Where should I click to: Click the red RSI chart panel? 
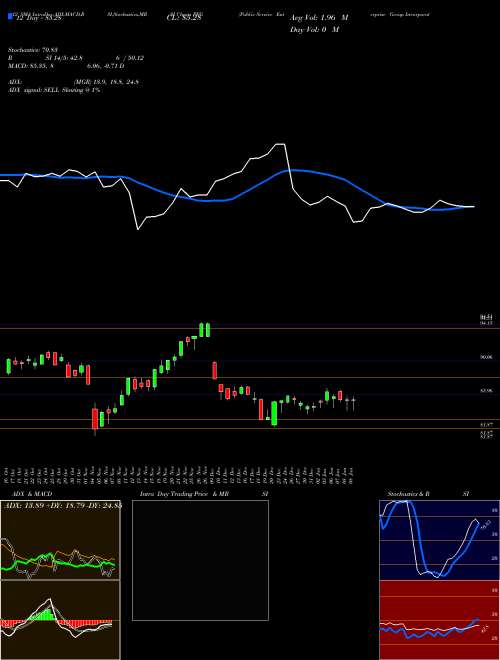click(439, 620)
